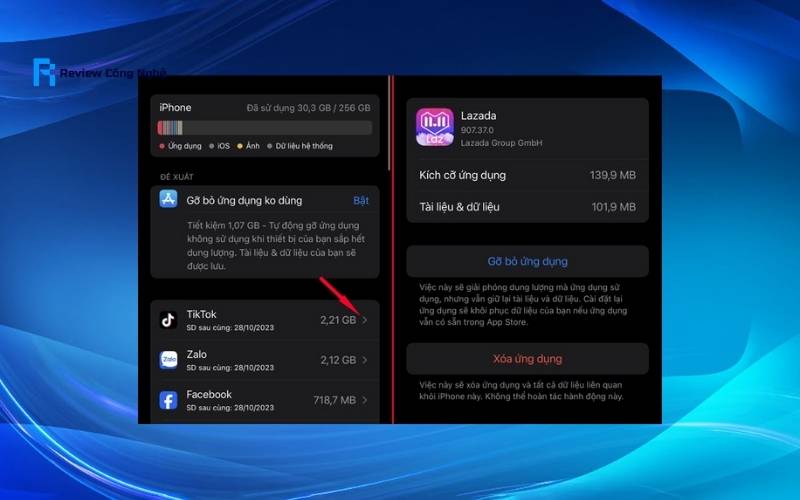Click the 718,7 MB size value

[335, 400]
